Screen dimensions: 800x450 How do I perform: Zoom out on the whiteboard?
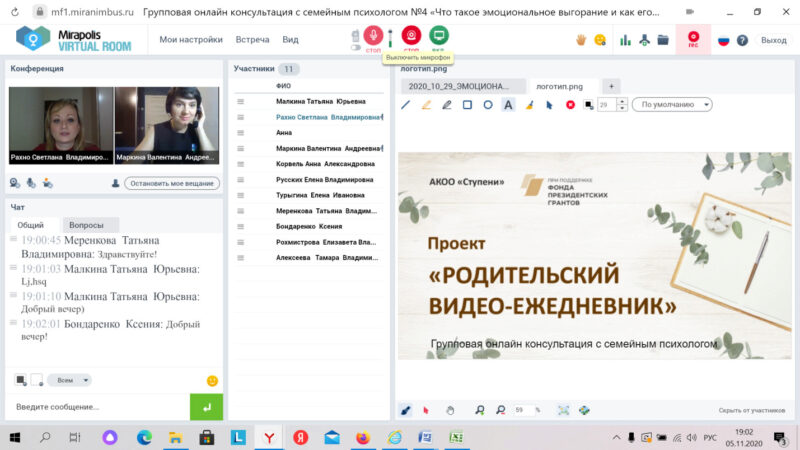tap(501, 410)
